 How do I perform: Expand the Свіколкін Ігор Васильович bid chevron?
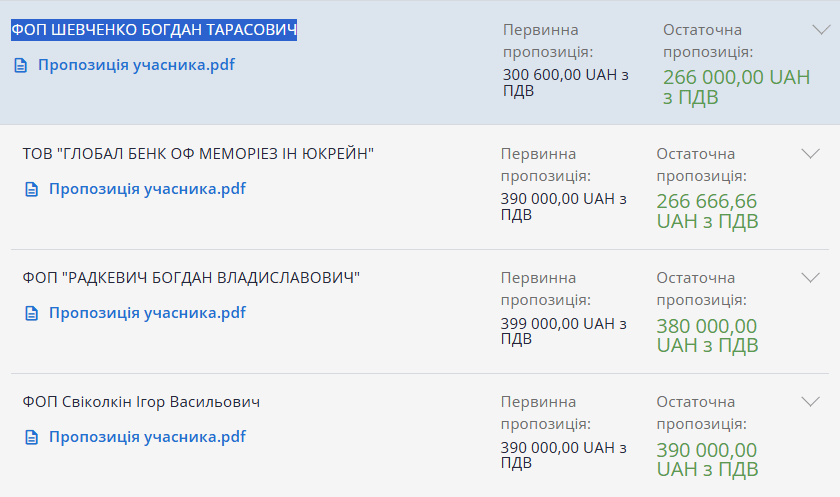tap(811, 402)
